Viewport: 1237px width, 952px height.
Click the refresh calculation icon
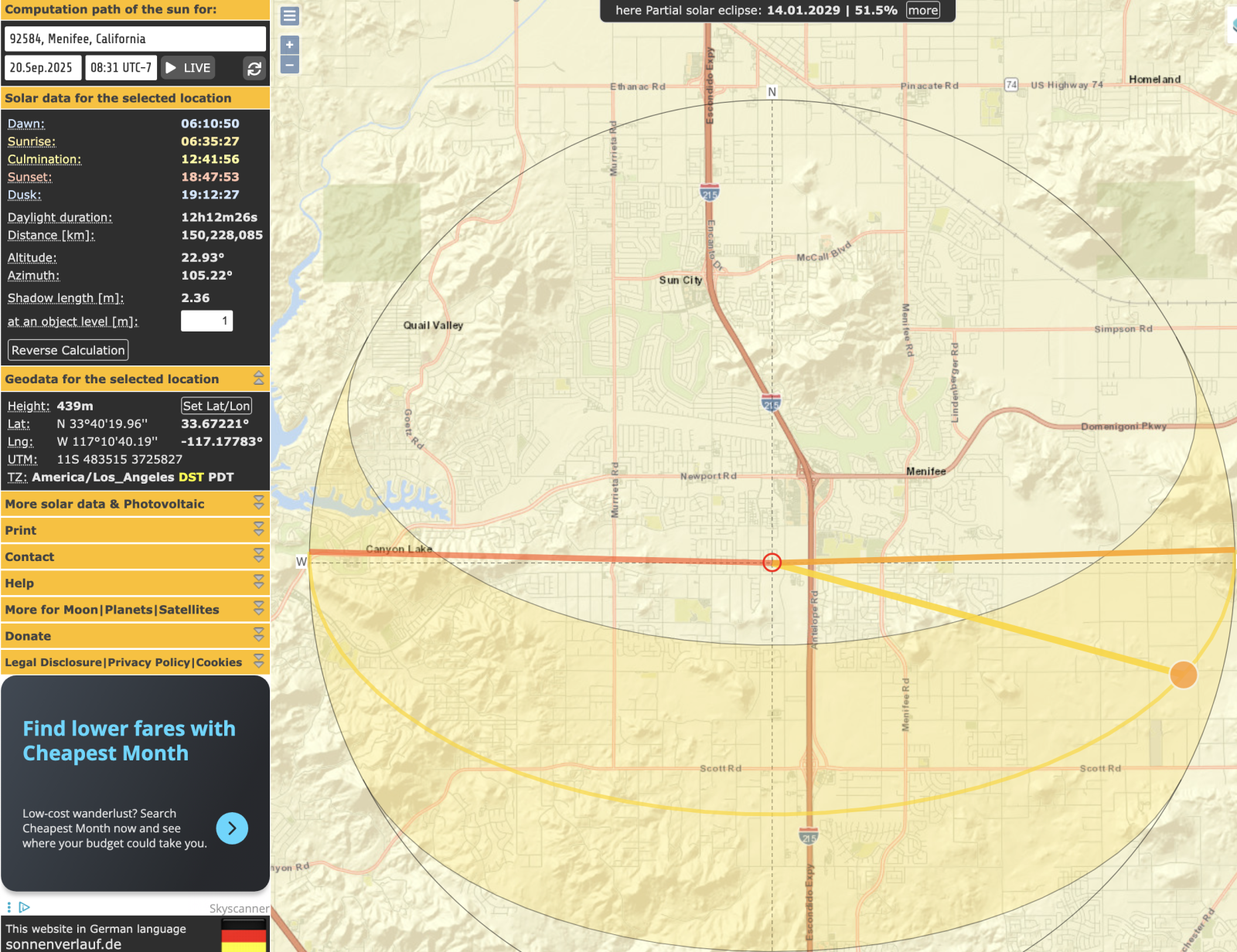pos(254,69)
